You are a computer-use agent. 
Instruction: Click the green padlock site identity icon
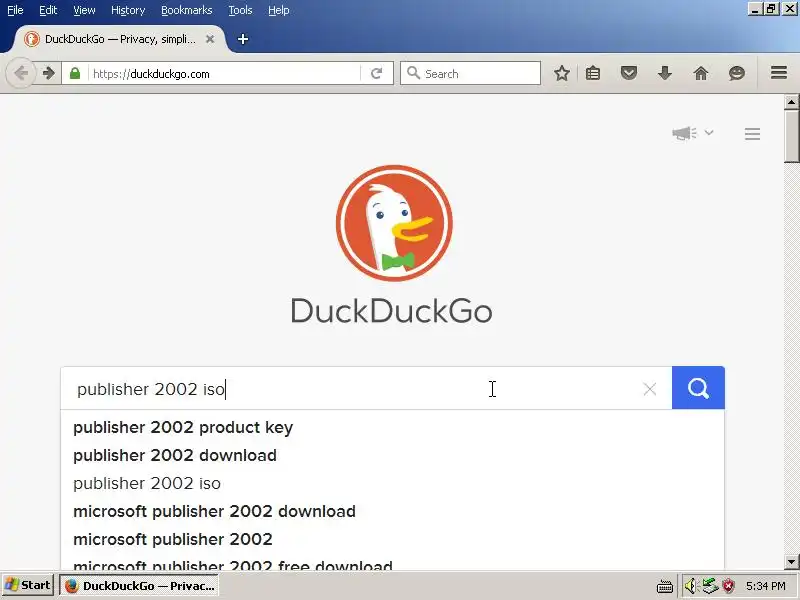pyautogui.click(x=75, y=73)
